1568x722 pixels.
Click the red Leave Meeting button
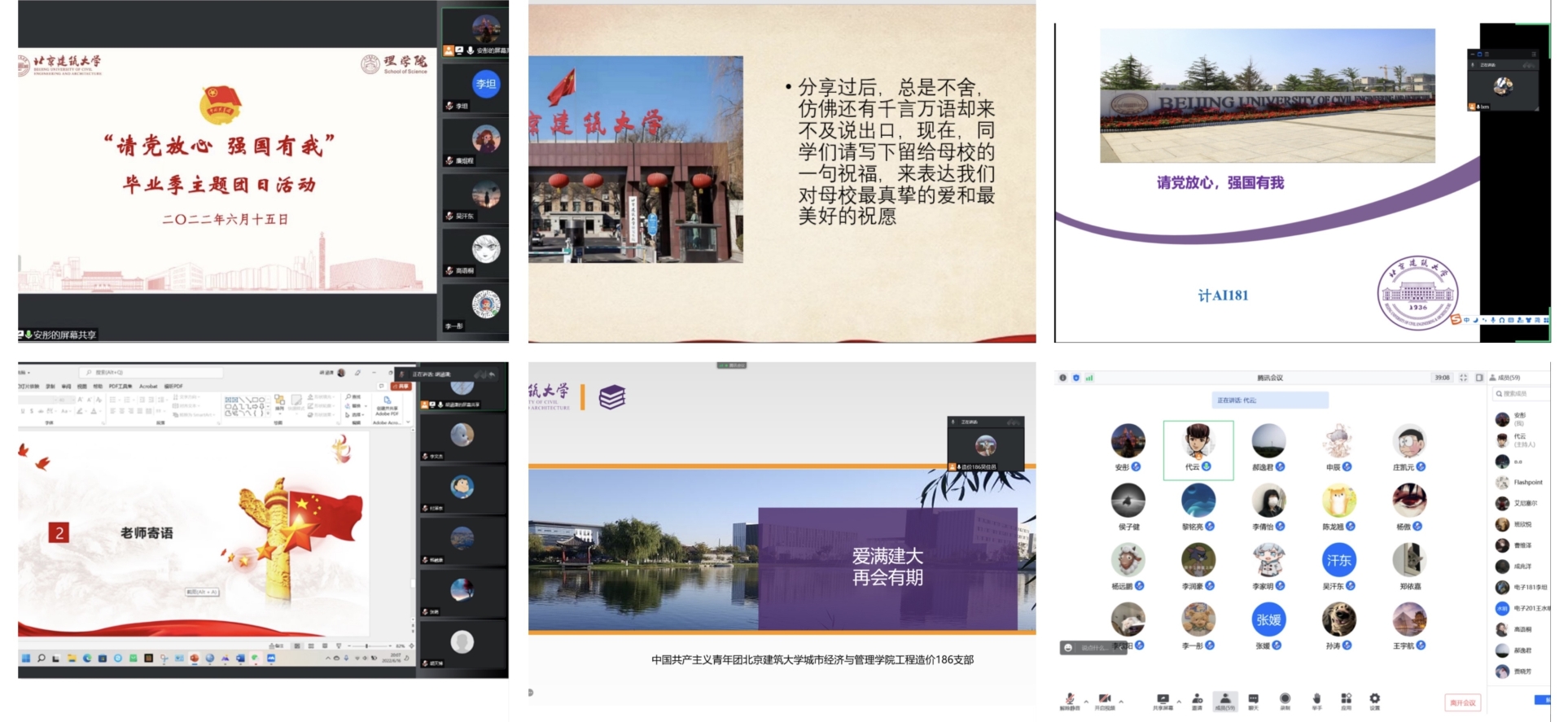tap(1463, 702)
